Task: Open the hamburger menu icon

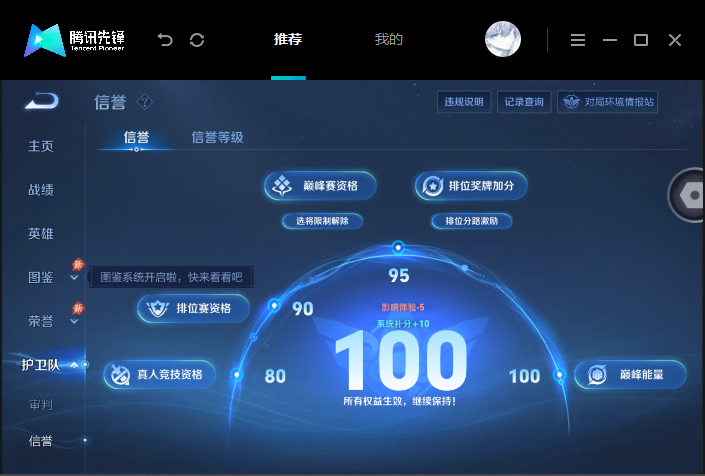Action: (x=578, y=40)
